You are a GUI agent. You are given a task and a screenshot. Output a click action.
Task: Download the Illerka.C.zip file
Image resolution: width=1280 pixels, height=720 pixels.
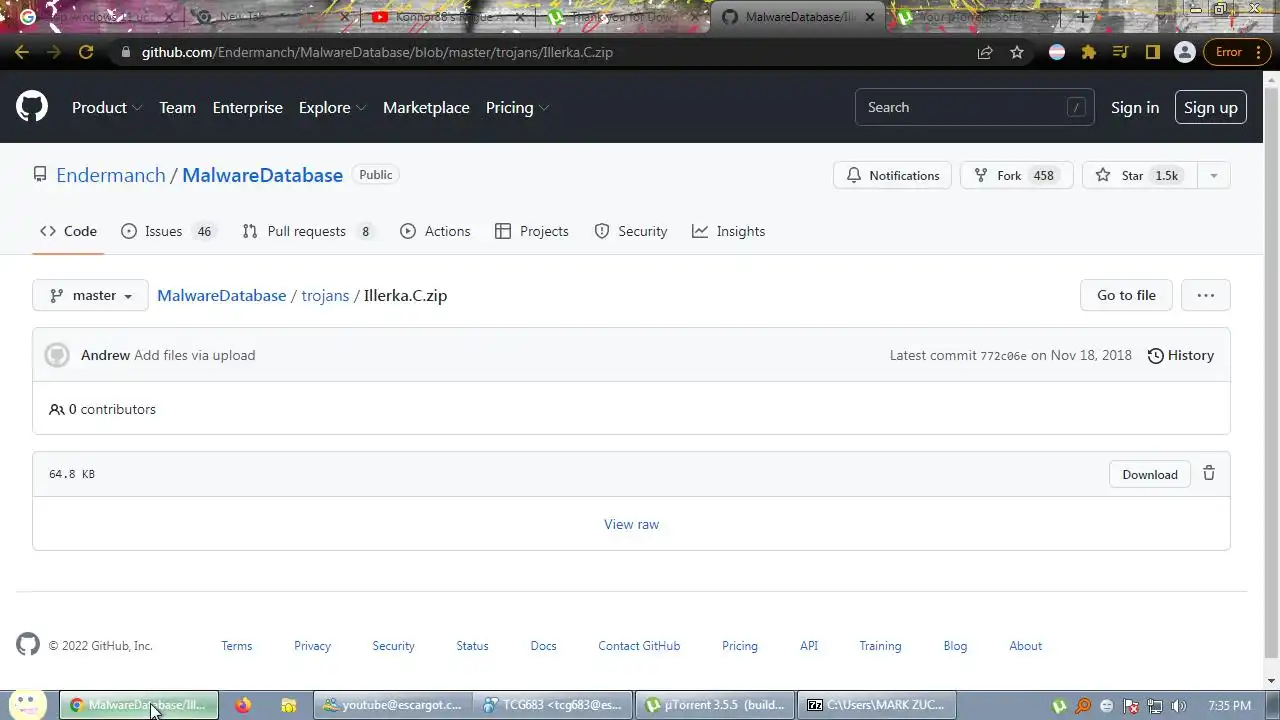pos(1150,474)
